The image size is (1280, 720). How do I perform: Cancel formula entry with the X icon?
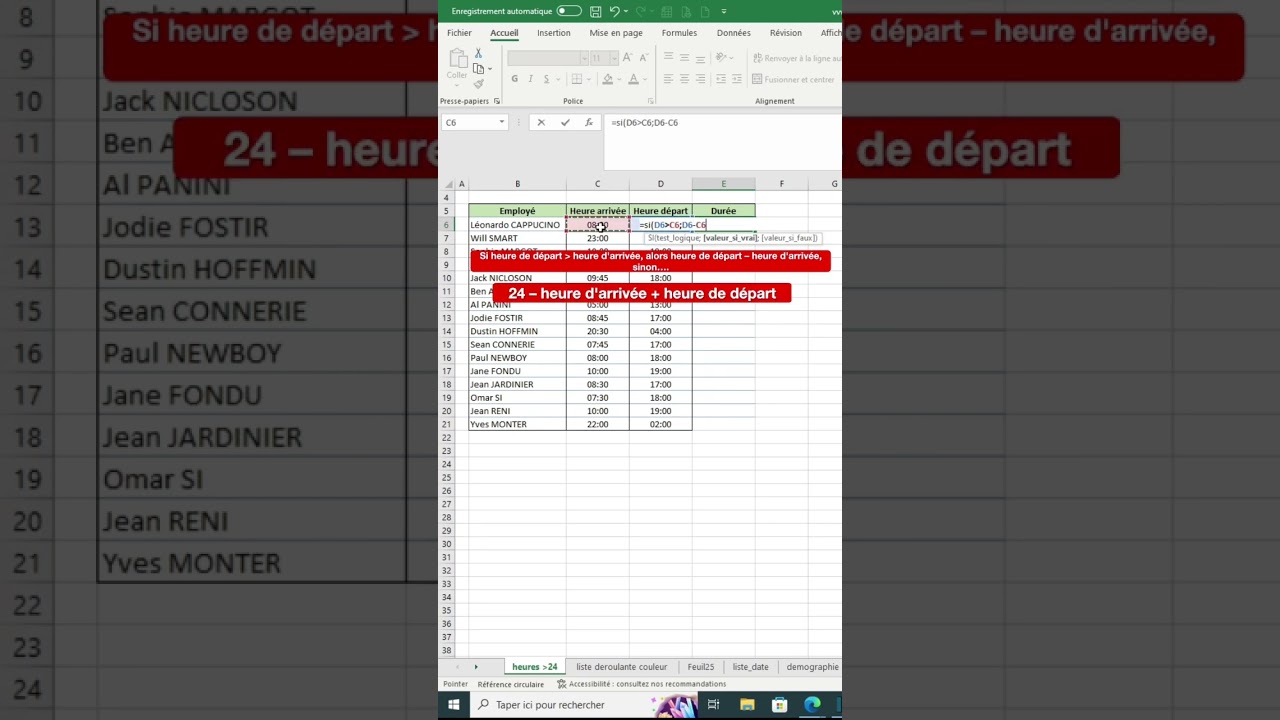click(x=541, y=122)
